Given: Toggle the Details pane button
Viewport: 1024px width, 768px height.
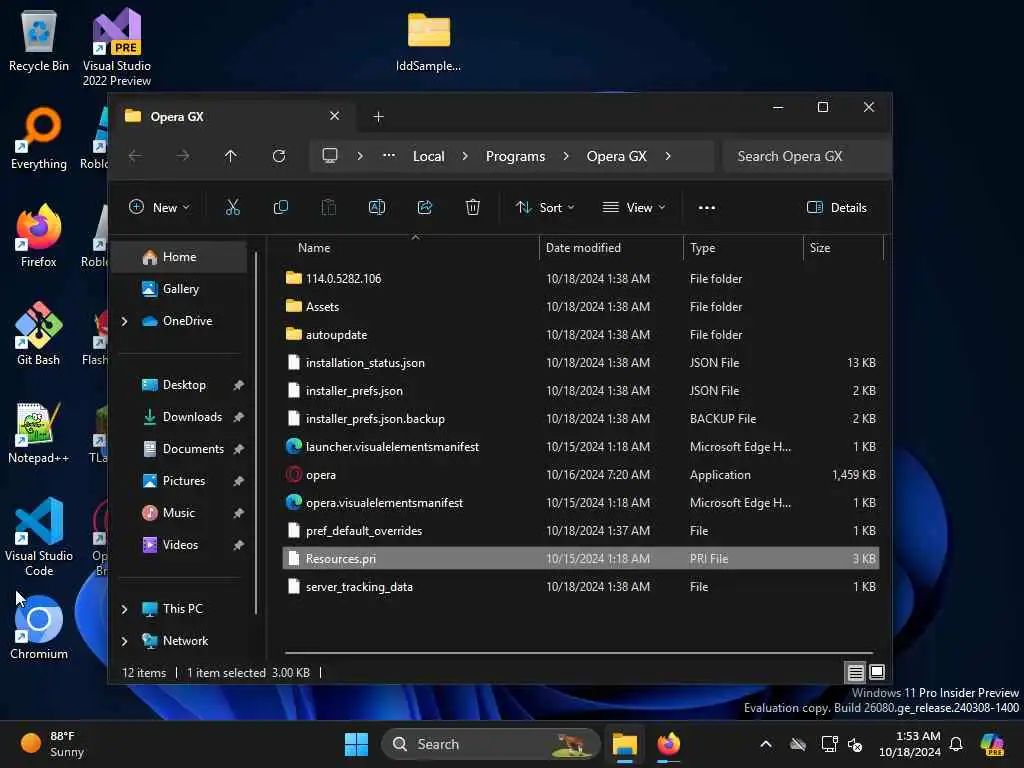Looking at the screenshot, I should [837, 208].
